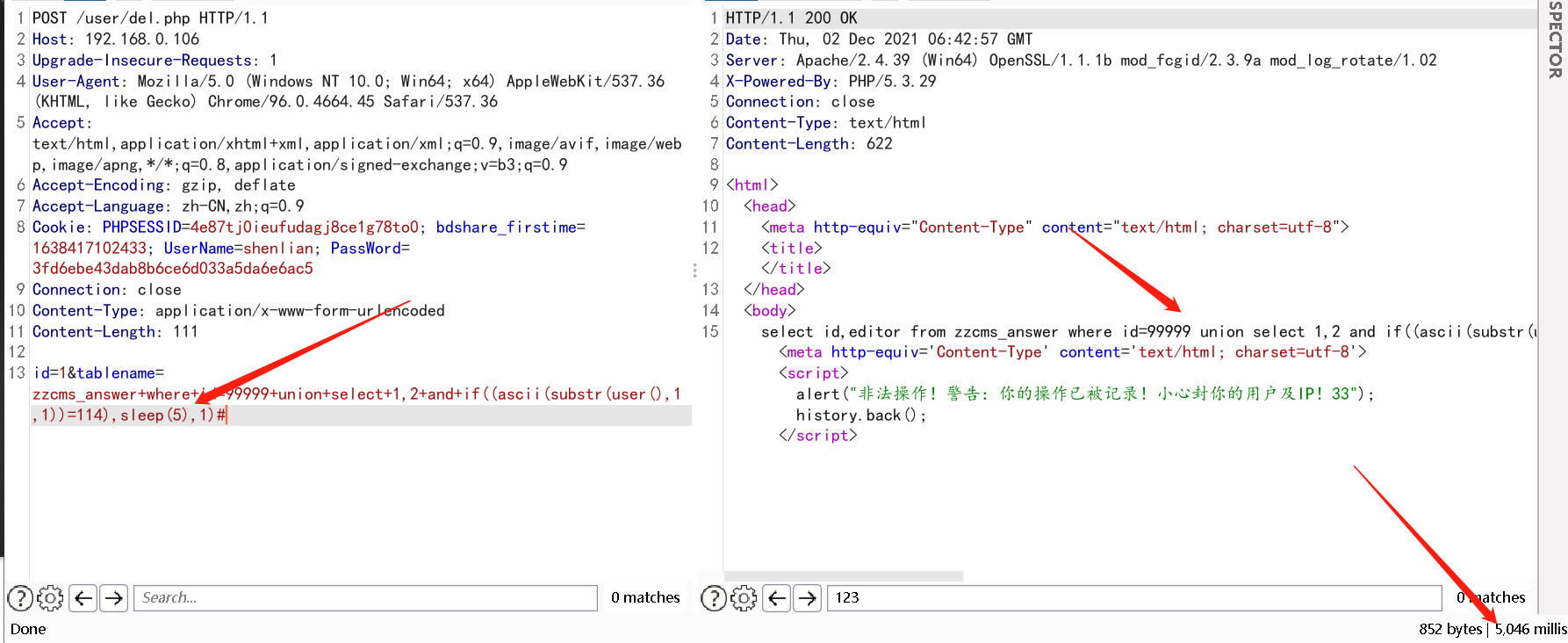Image resolution: width=1568 pixels, height=643 pixels.
Task: Click the select id,editor SQL statement line
Action: tap(1149, 331)
